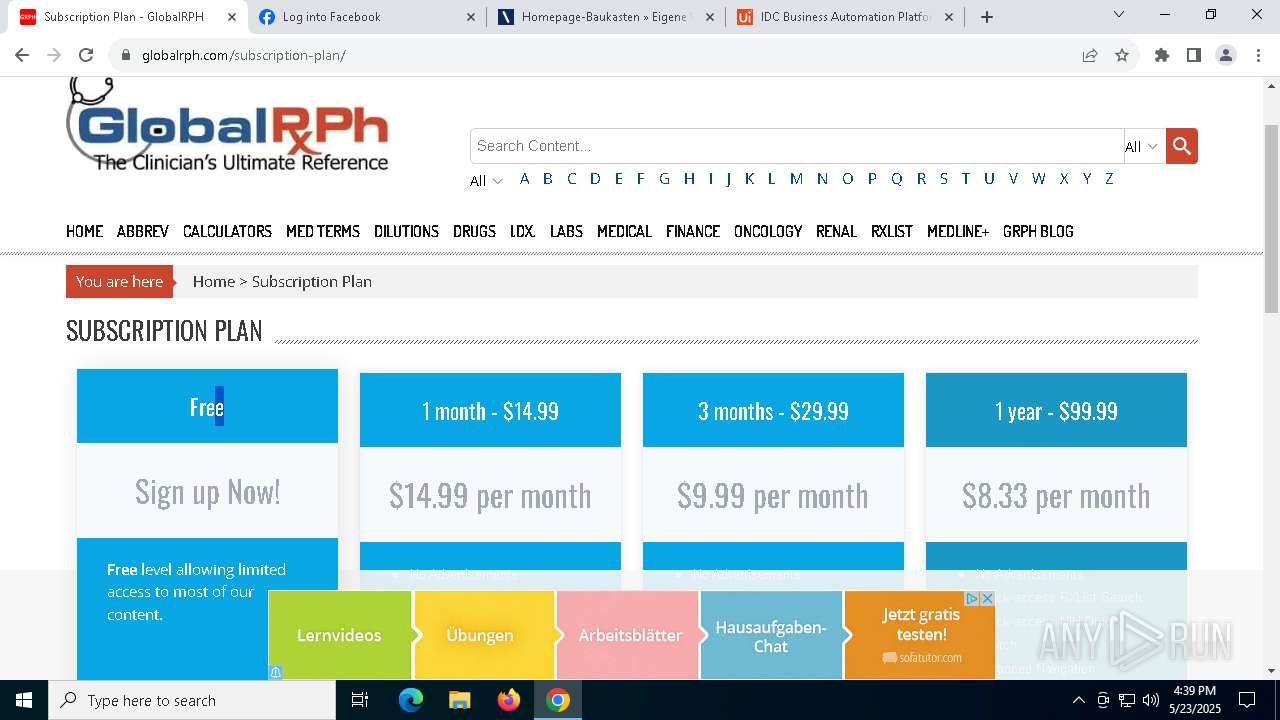Switch to IDC Business Automation tab
1280x720 pixels.
point(846,17)
